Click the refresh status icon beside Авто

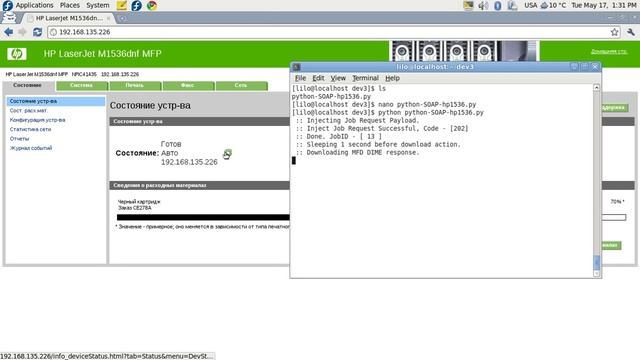227,154
